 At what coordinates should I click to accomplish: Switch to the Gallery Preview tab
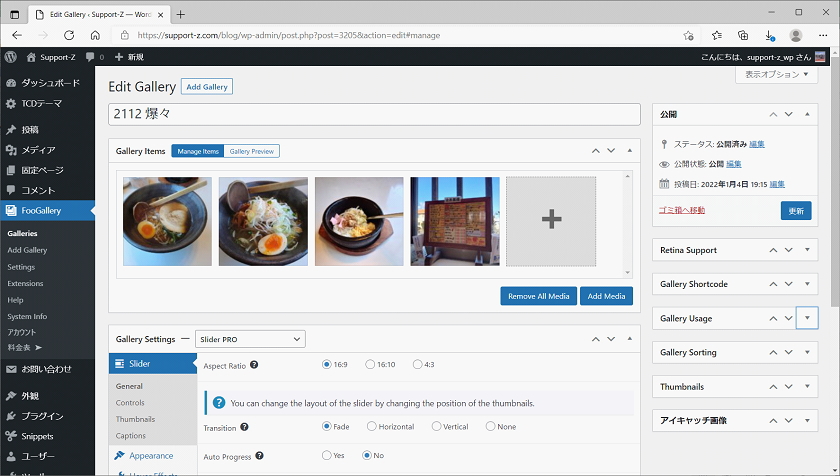click(x=251, y=151)
